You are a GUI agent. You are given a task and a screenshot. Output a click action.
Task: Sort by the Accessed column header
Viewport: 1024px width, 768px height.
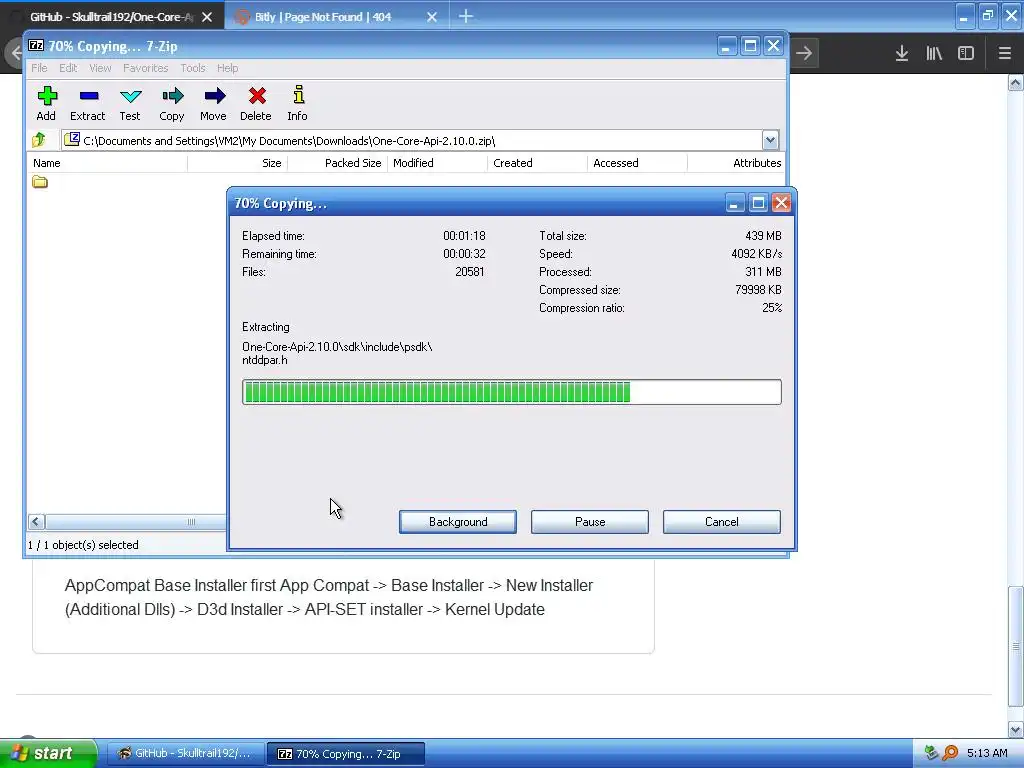point(637,163)
